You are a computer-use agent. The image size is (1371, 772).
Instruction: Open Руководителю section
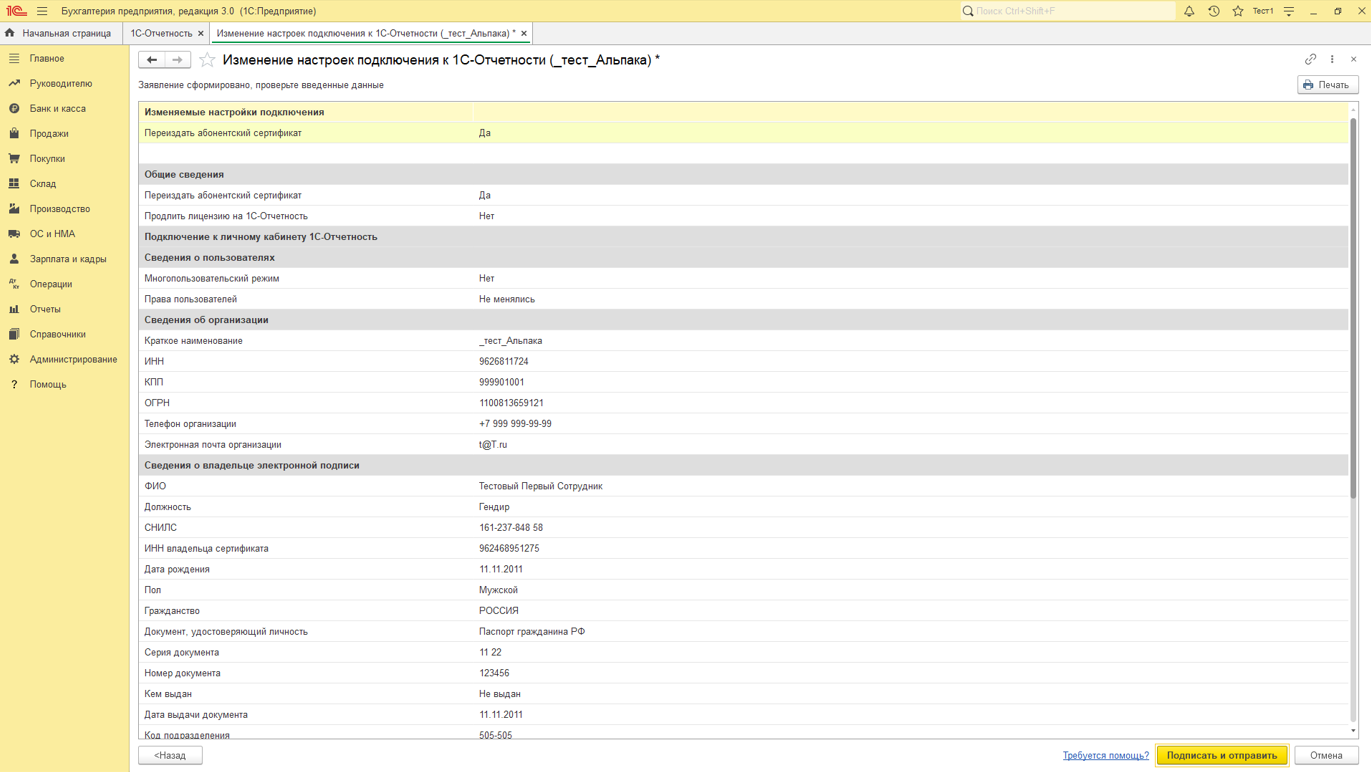pyautogui.click(x=65, y=83)
